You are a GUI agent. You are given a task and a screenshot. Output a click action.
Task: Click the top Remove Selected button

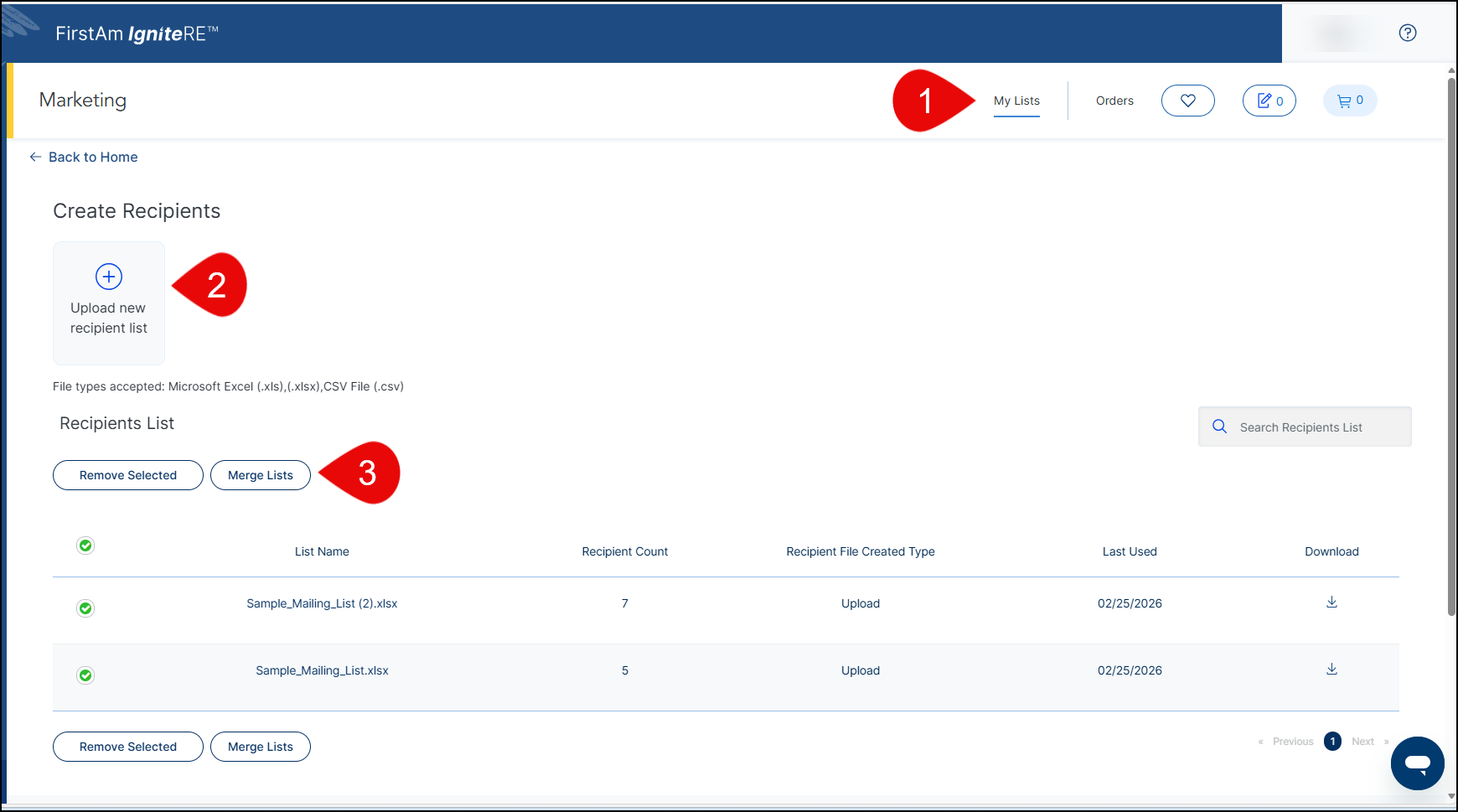coord(128,475)
